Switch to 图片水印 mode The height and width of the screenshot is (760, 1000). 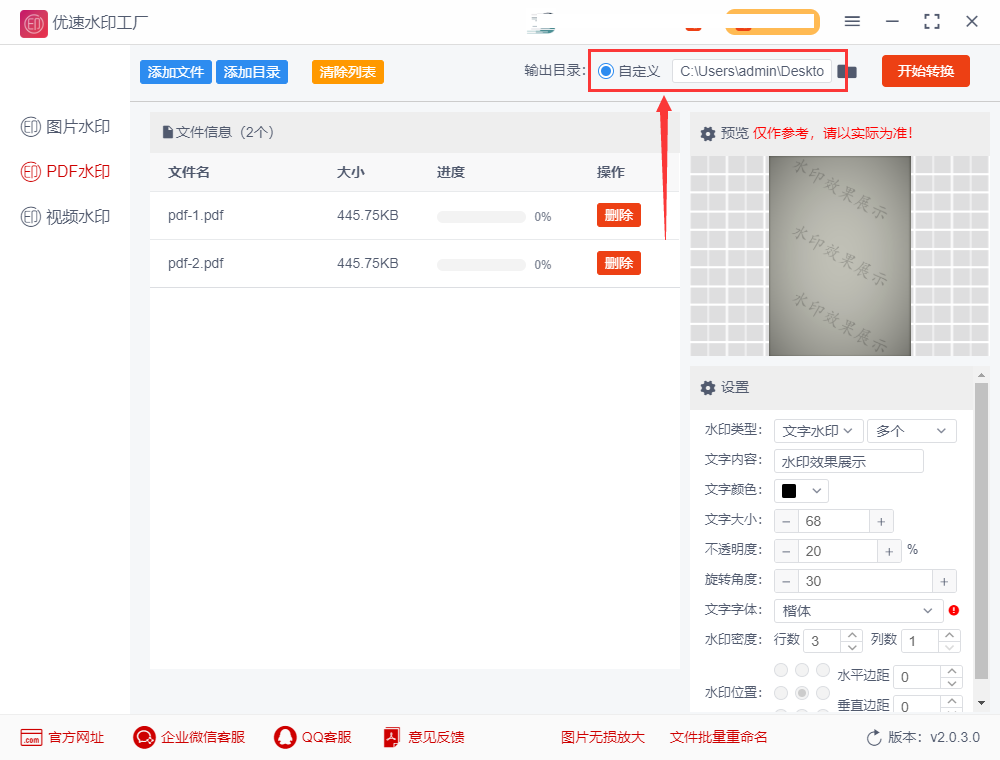click(x=66, y=127)
